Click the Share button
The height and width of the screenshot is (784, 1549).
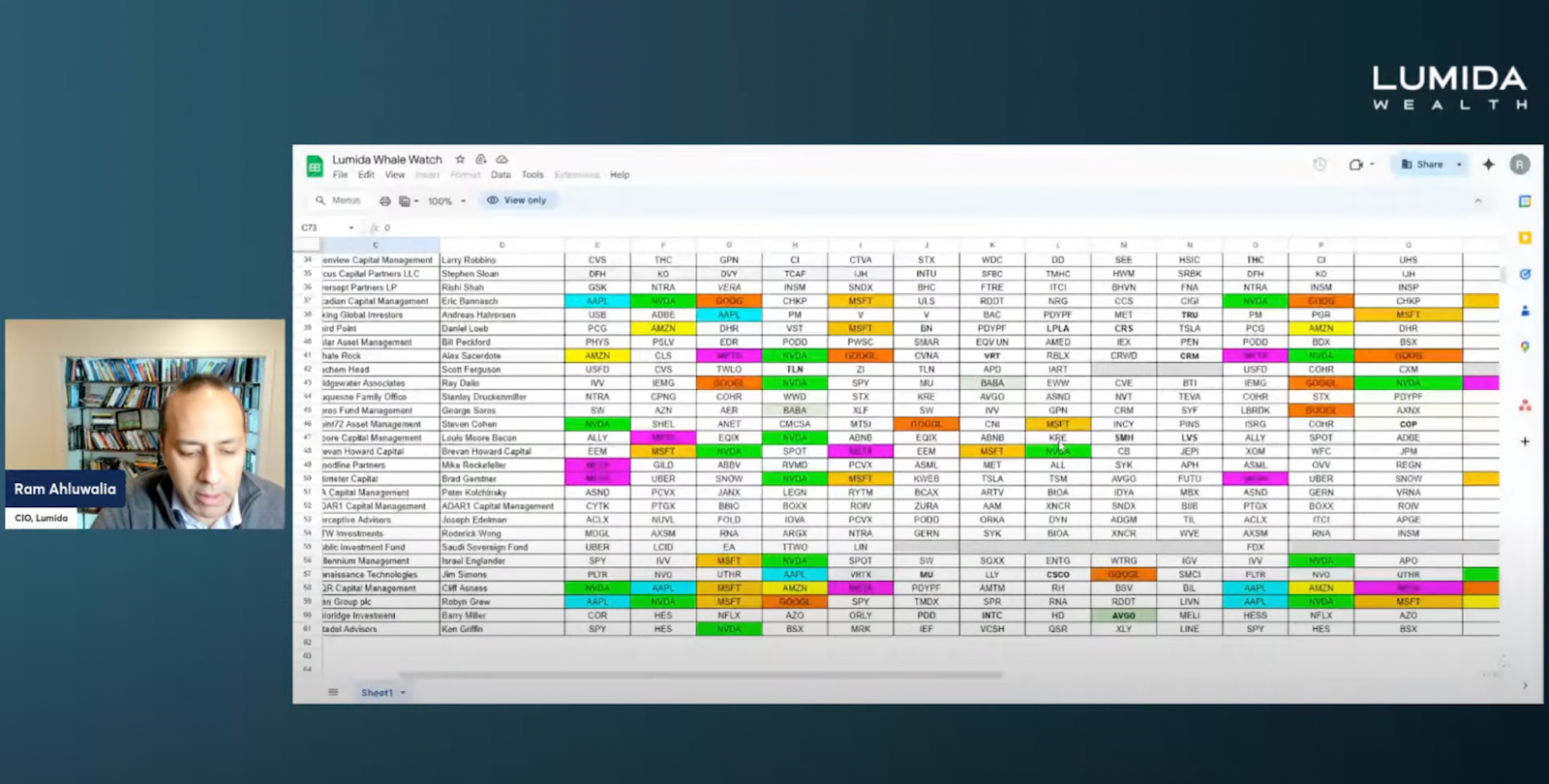[x=1422, y=165]
